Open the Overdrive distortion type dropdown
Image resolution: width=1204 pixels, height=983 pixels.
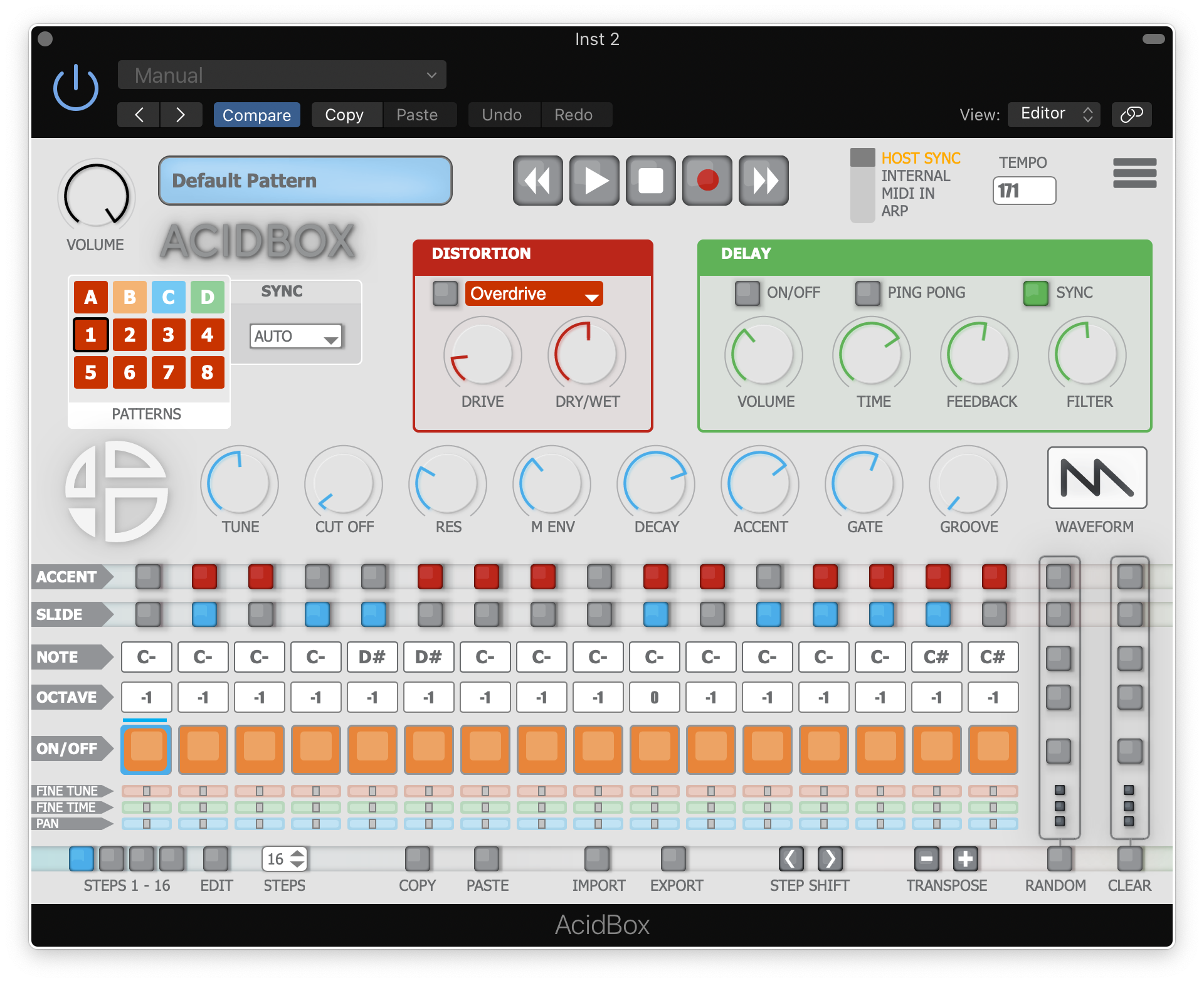(x=534, y=294)
